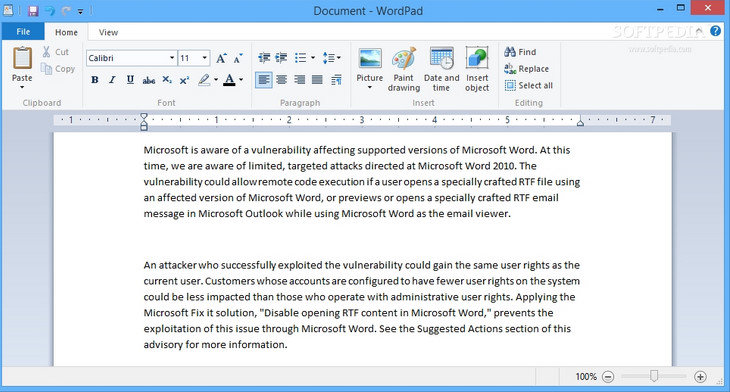Expand text color dropdown arrow

click(x=241, y=80)
